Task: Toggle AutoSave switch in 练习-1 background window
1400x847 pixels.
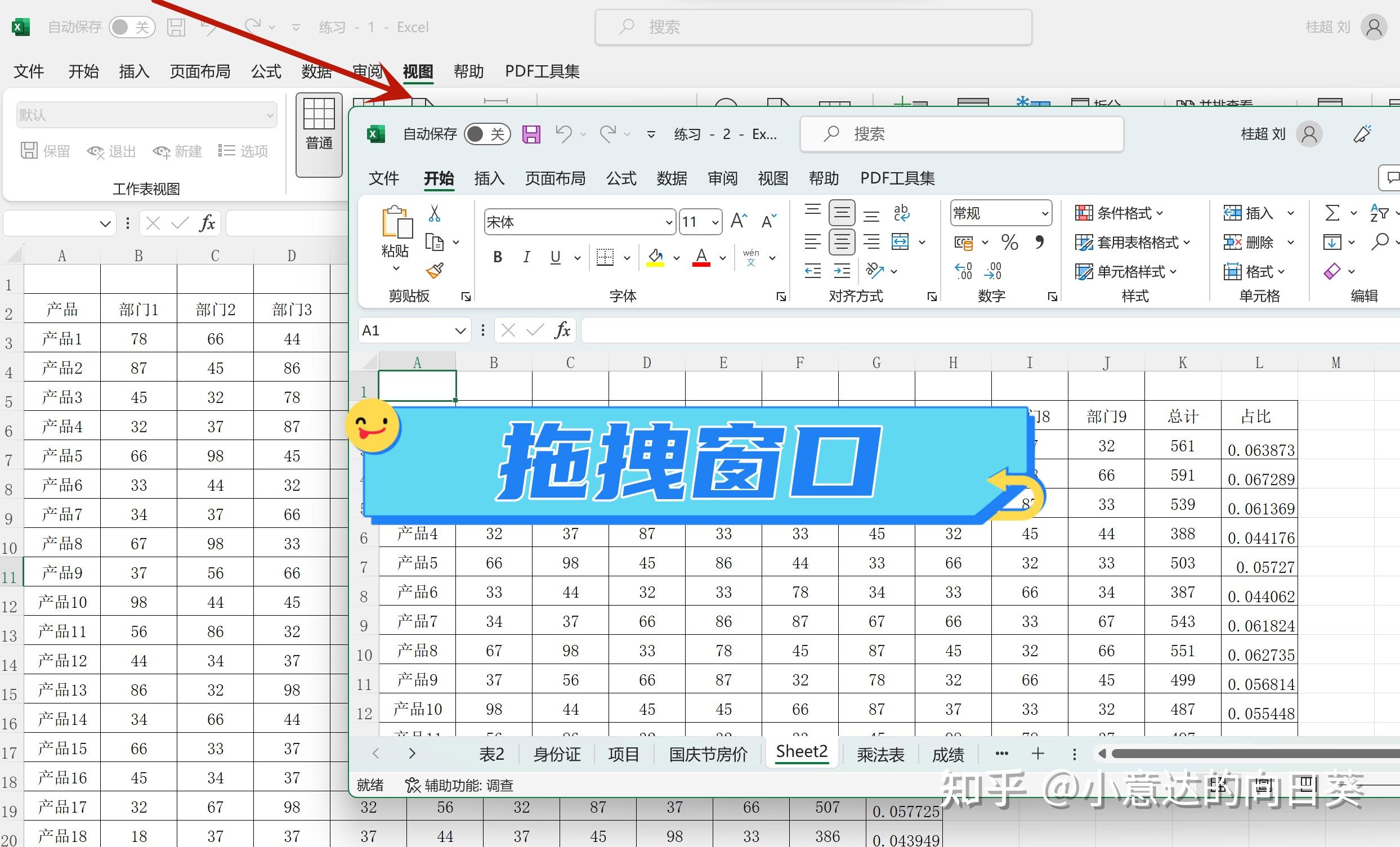Action: [x=133, y=26]
